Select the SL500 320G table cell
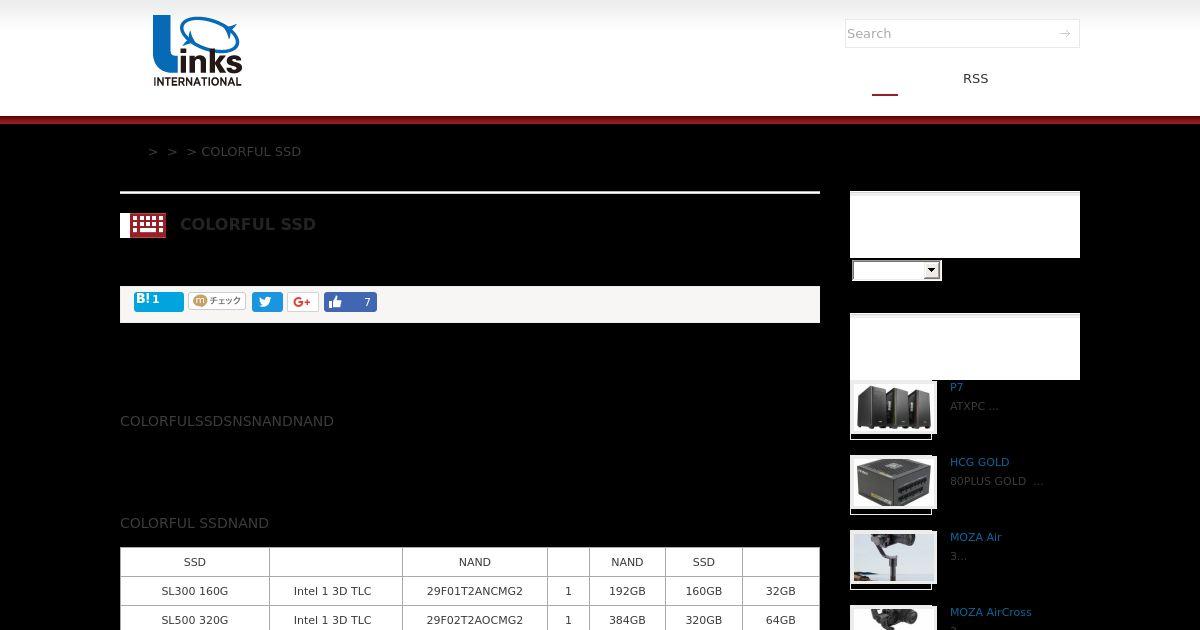Viewport: 1200px width, 630px height. coord(195,618)
